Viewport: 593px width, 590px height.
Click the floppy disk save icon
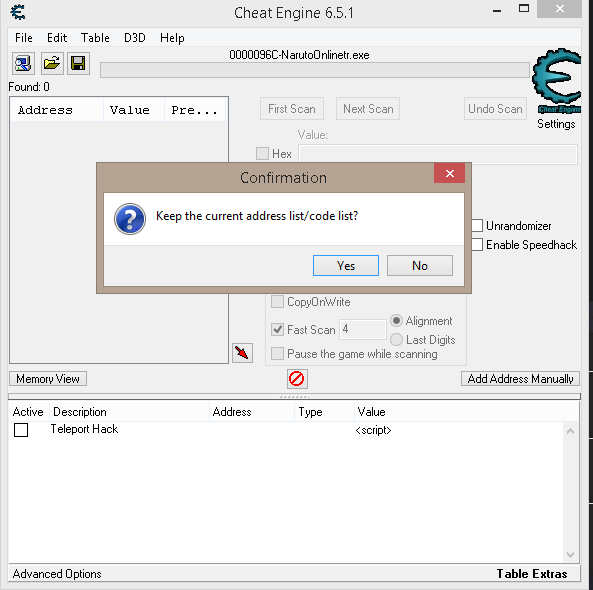pyautogui.click(x=78, y=63)
